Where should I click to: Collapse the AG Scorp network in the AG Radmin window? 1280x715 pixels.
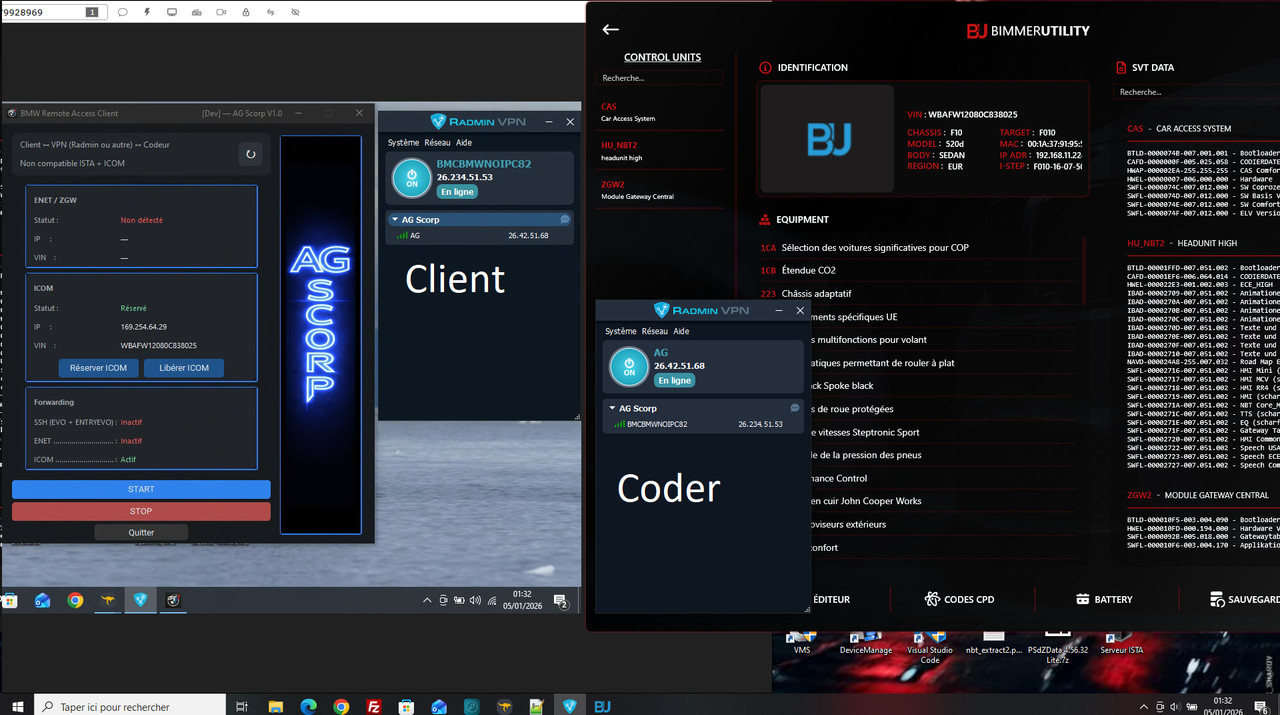pyautogui.click(x=612, y=408)
